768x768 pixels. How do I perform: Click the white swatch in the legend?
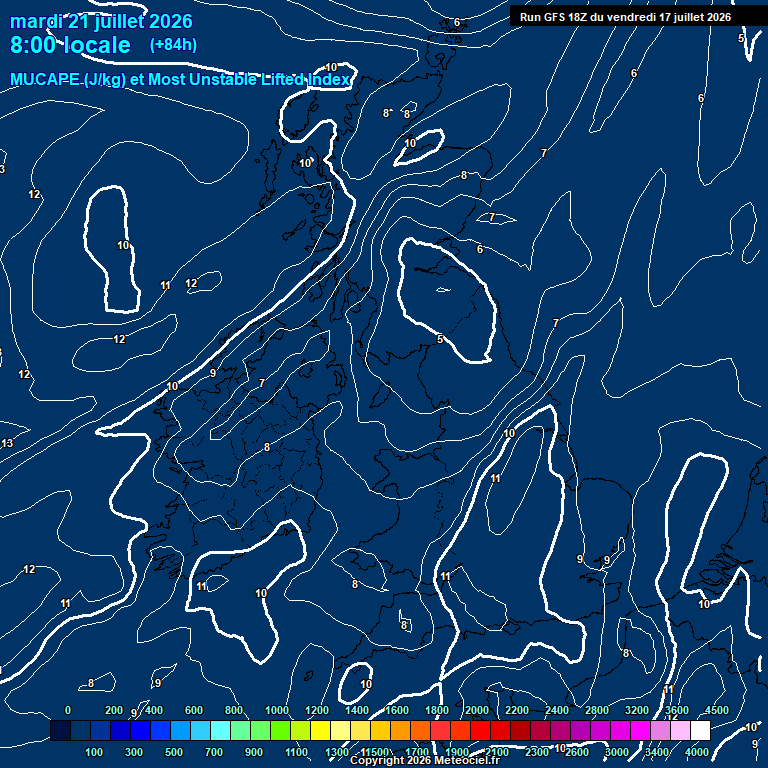700,730
